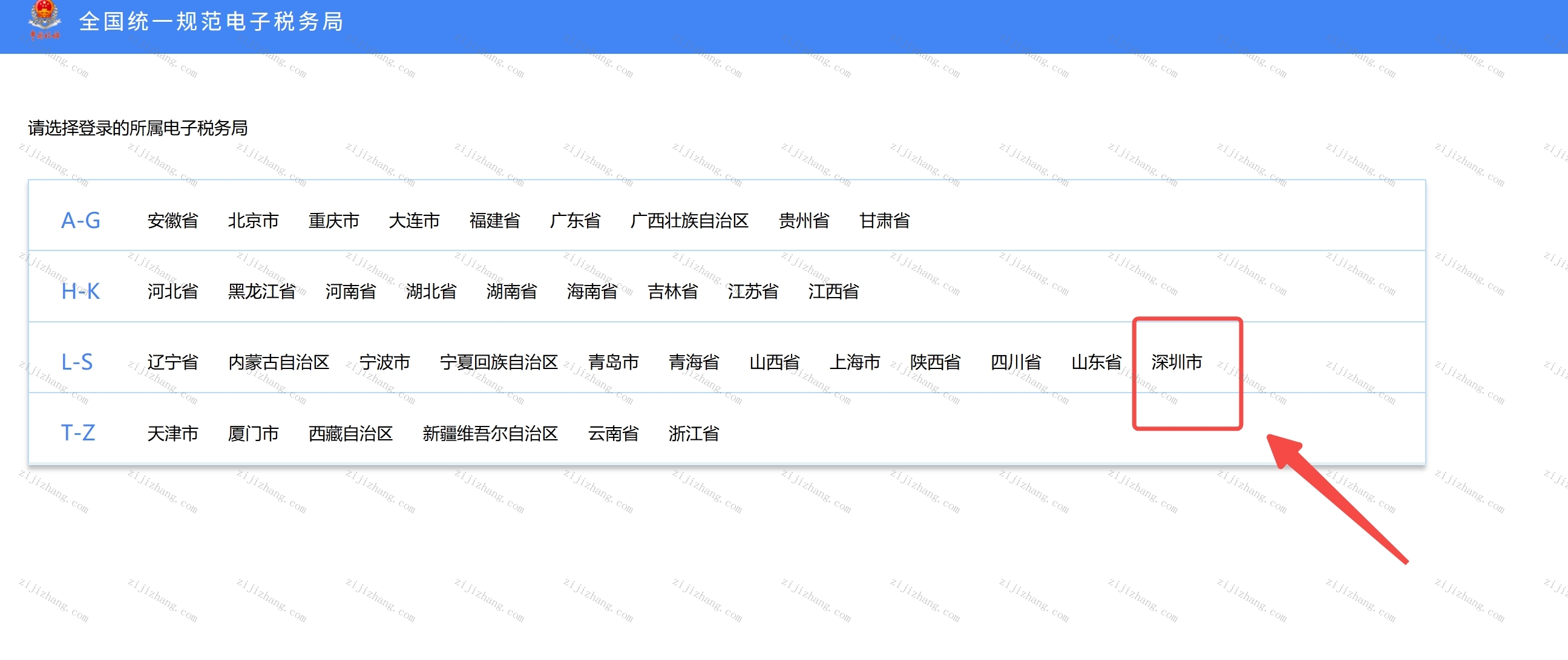
Task: Open 海南省 tax bureau link
Action: pos(592,292)
